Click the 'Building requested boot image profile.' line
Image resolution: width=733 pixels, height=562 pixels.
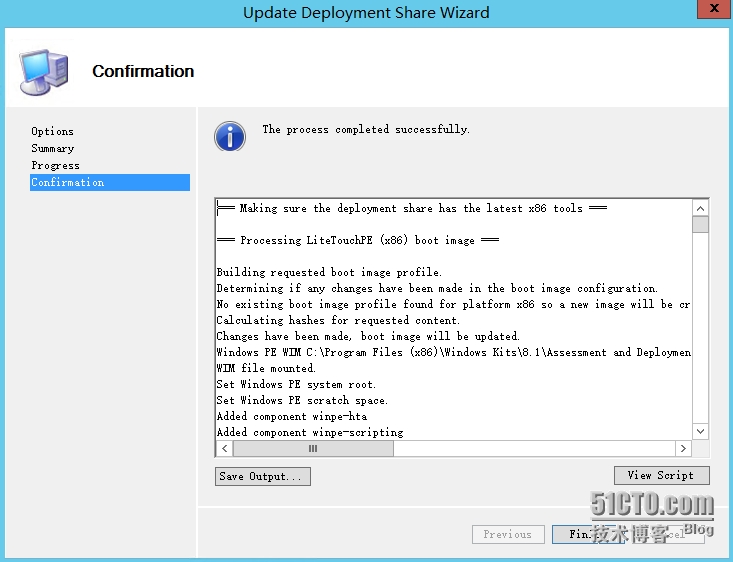tap(329, 272)
